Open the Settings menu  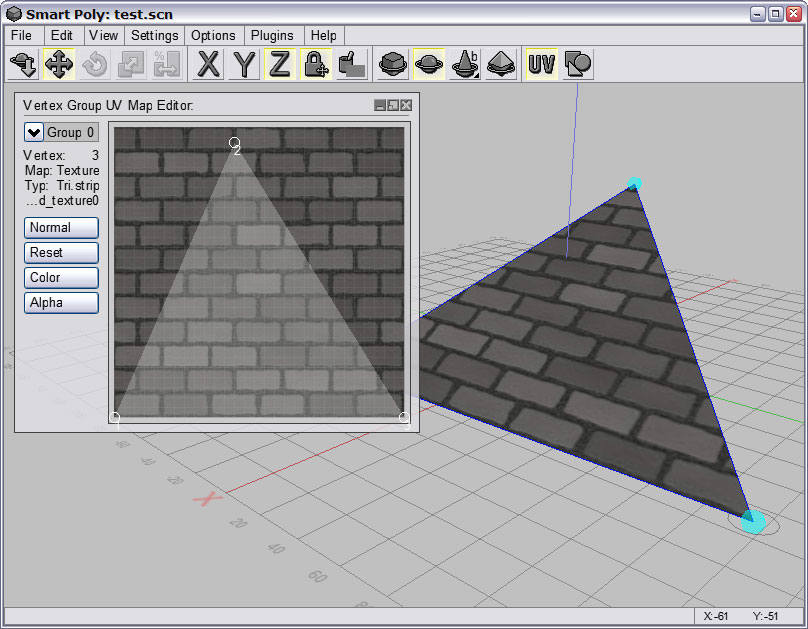click(x=154, y=35)
